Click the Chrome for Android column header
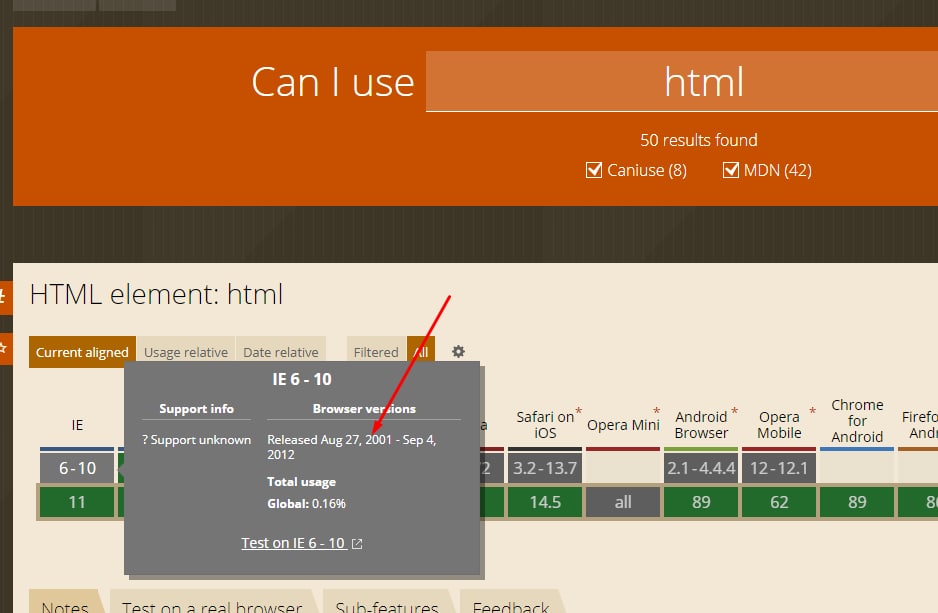The width and height of the screenshot is (938, 613). [x=857, y=420]
